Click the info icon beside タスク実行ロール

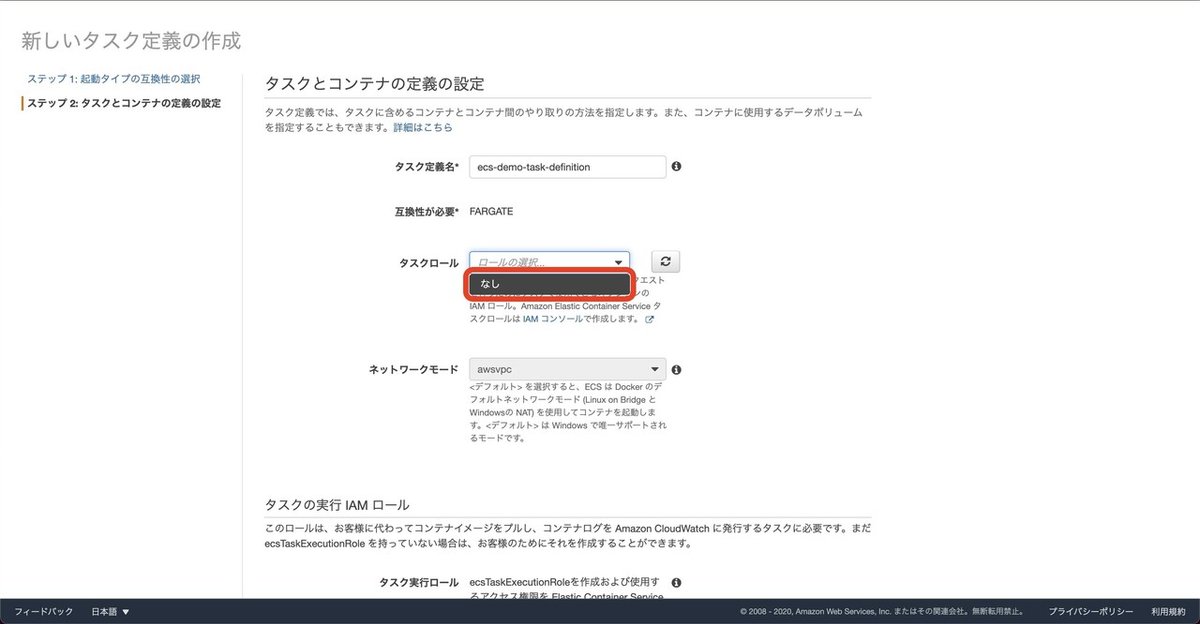(676, 580)
